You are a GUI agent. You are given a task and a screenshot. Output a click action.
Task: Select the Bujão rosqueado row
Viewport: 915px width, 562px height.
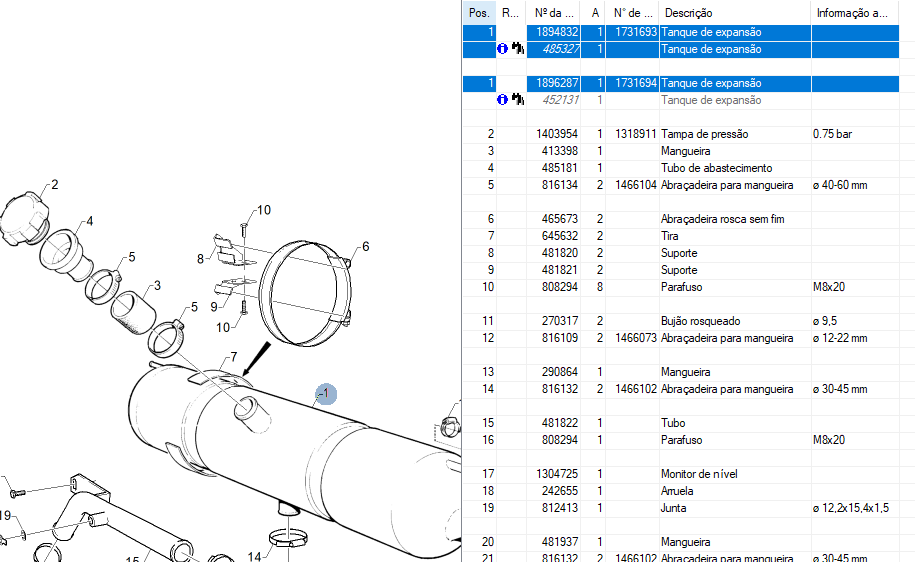click(700, 321)
